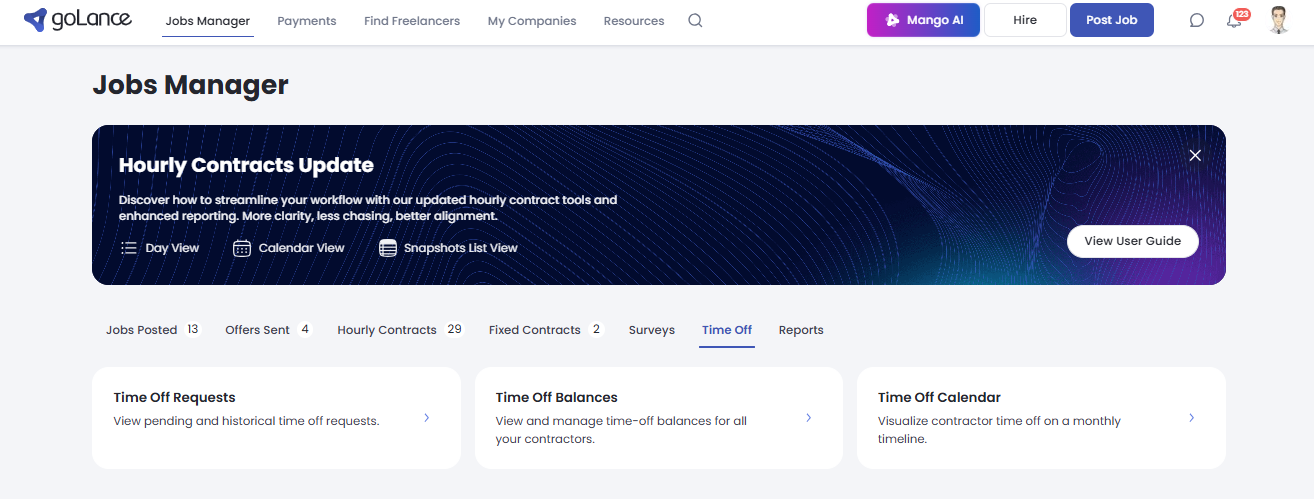Viewport: 1314px width, 499px height.
Task: Dismiss the Hourly Contracts Update banner
Action: (1195, 155)
